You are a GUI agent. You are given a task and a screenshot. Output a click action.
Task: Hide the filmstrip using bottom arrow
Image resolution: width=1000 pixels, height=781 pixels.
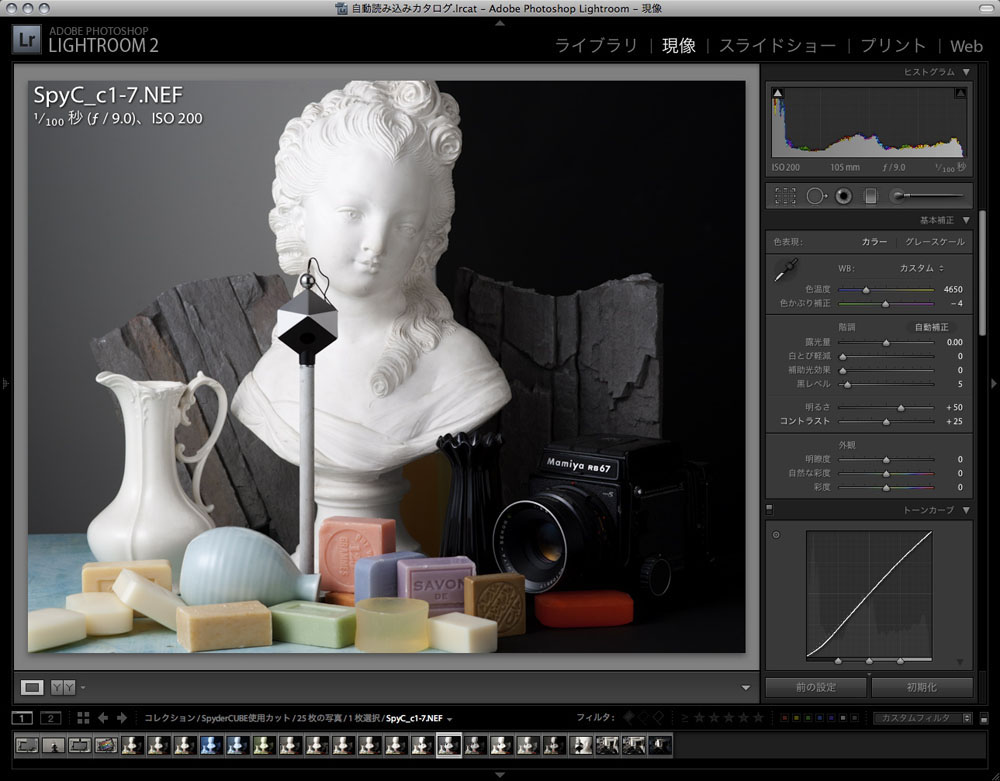pos(500,775)
